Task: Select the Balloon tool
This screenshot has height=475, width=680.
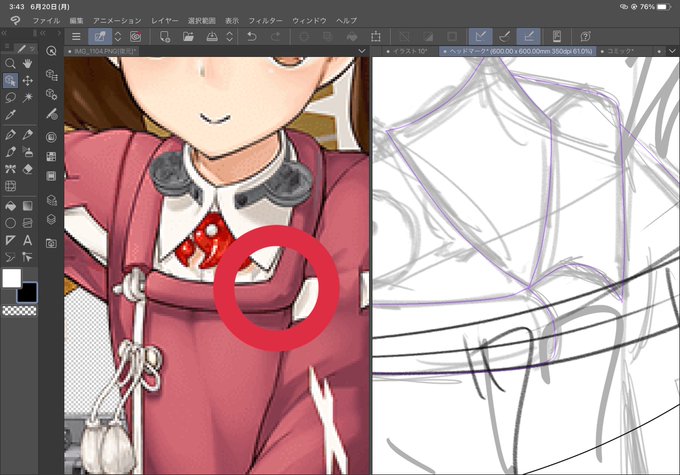Action: (10, 257)
